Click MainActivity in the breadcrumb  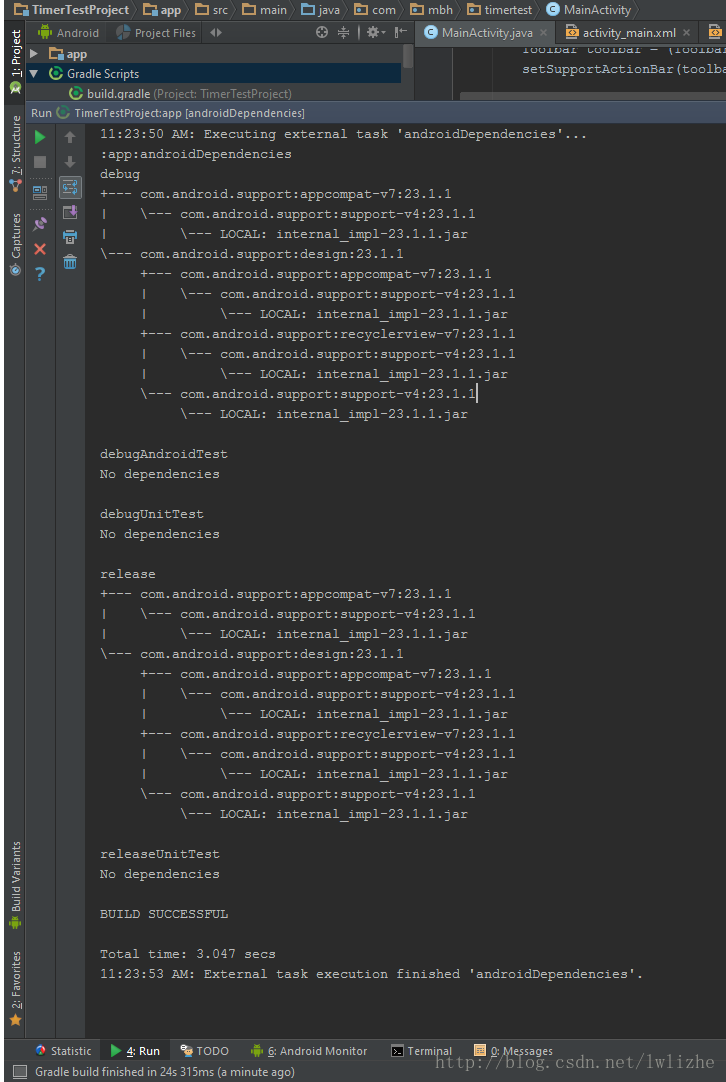(x=588, y=10)
